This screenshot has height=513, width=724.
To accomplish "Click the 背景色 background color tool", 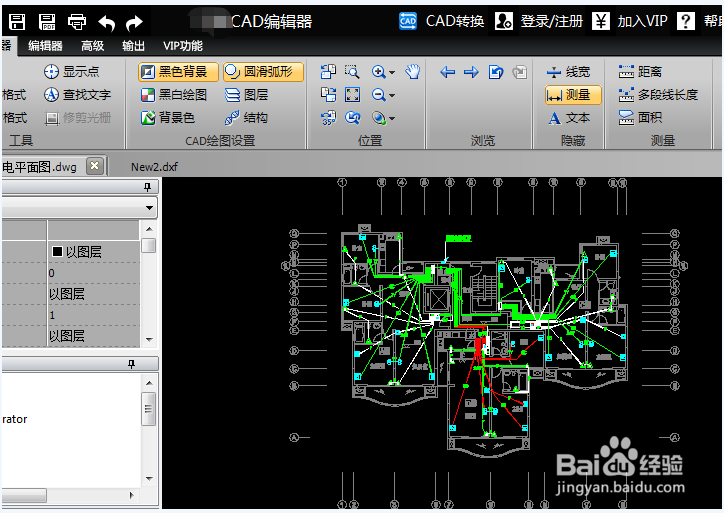I will [168, 118].
